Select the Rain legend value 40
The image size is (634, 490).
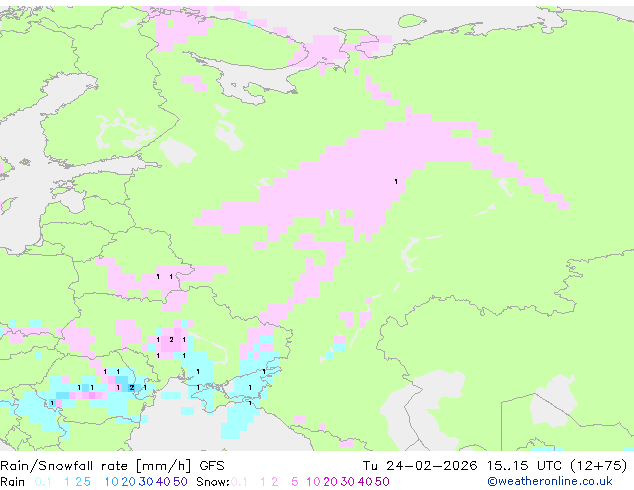pyautogui.click(x=163, y=482)
